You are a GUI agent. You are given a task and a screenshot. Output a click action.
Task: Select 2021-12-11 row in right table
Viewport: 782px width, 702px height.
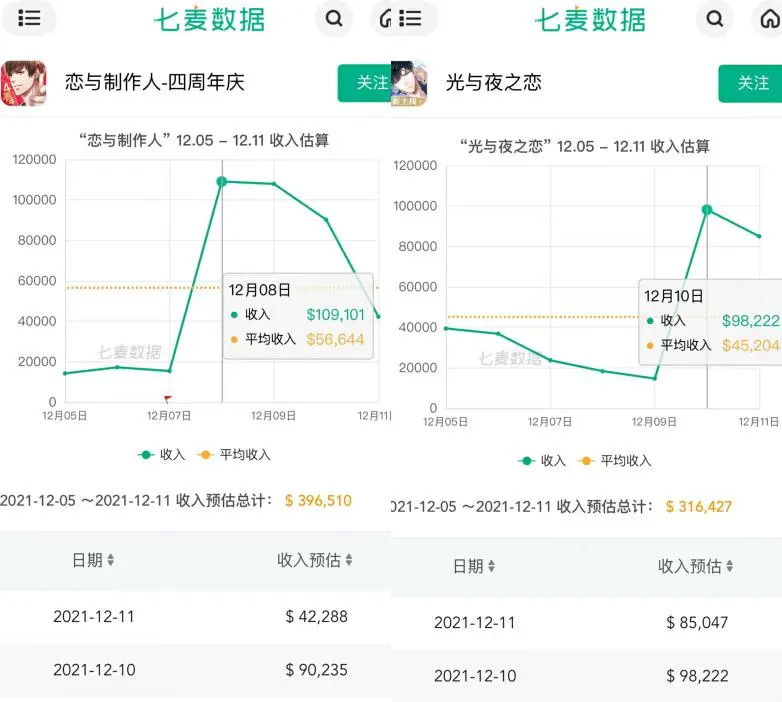pos(586,623)
